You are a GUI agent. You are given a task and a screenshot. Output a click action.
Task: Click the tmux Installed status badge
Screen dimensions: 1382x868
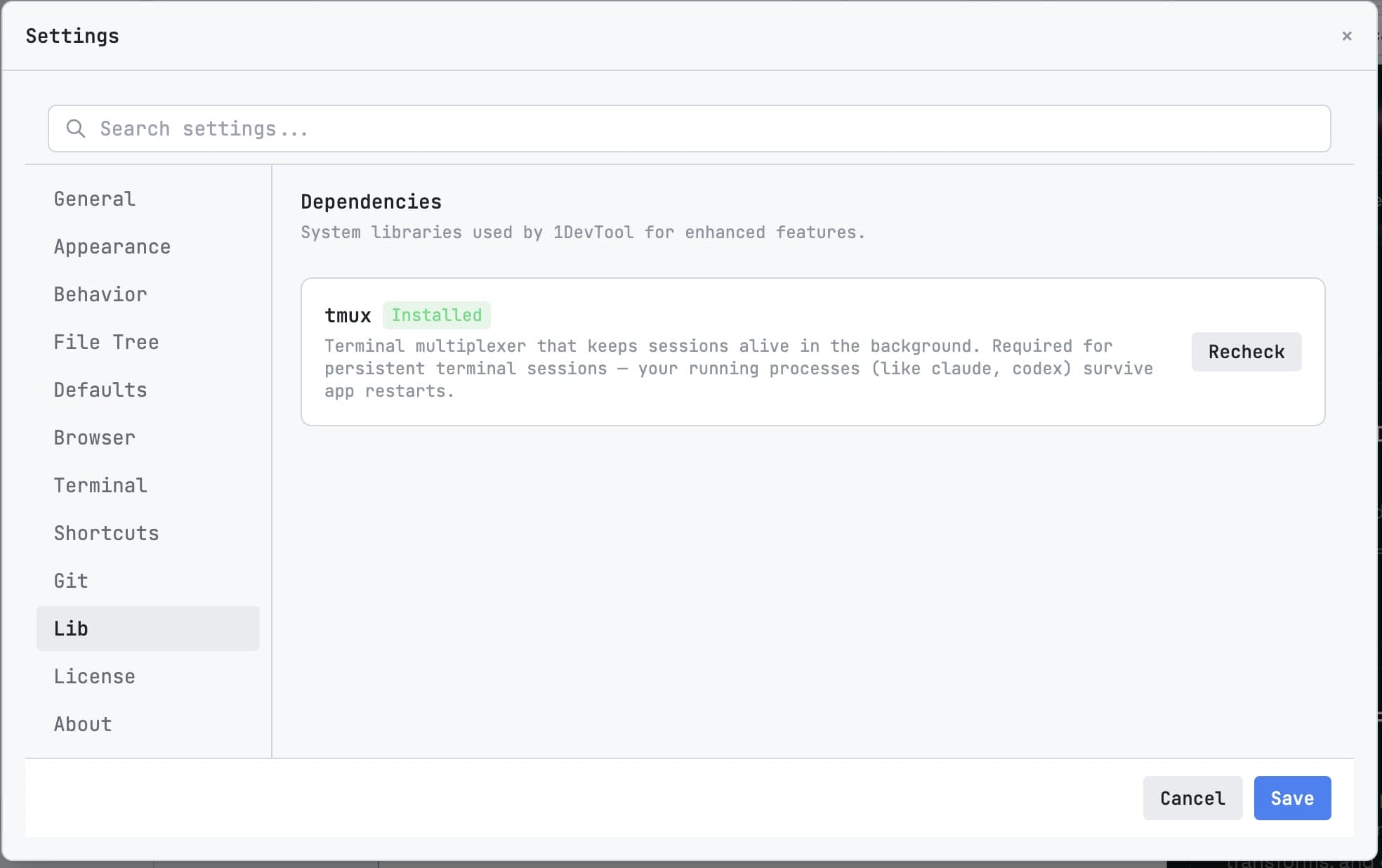click(437, 315)
